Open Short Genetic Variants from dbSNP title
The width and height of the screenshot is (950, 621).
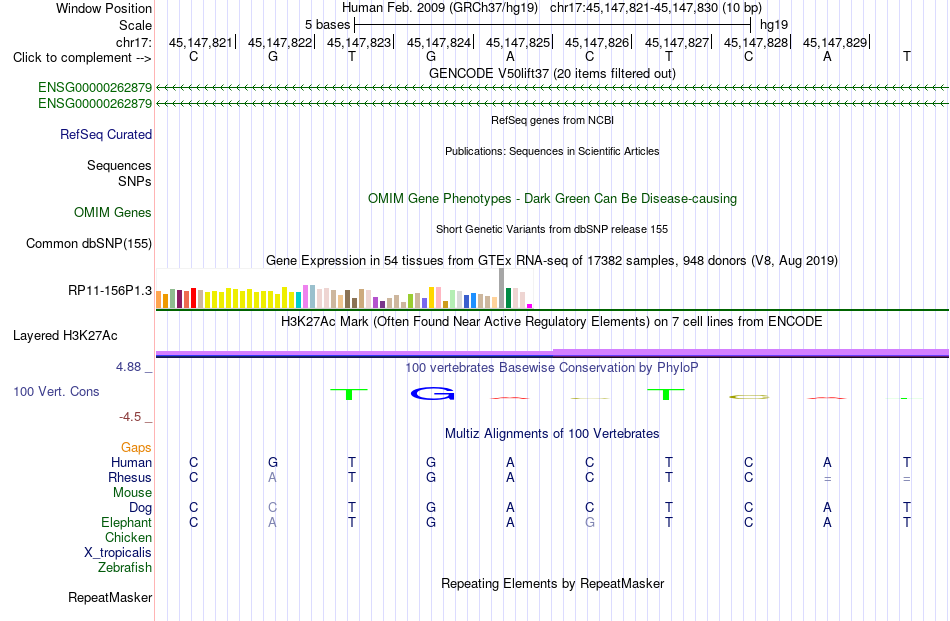(552, 229)
